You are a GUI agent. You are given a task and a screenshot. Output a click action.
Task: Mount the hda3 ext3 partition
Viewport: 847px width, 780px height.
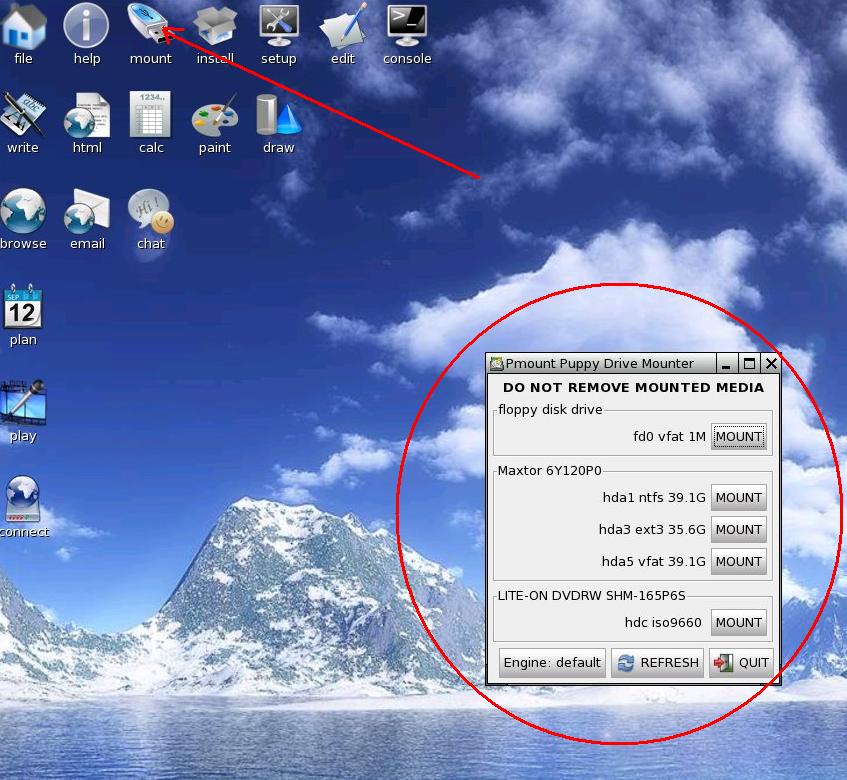pos(738,529)
